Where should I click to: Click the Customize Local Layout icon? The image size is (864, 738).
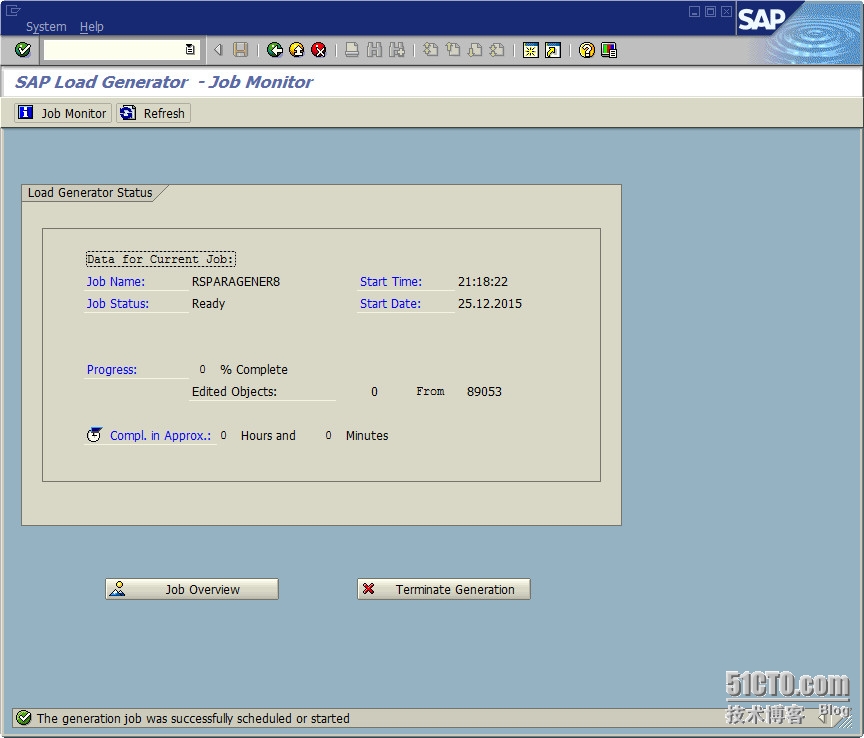click(609, 50)
